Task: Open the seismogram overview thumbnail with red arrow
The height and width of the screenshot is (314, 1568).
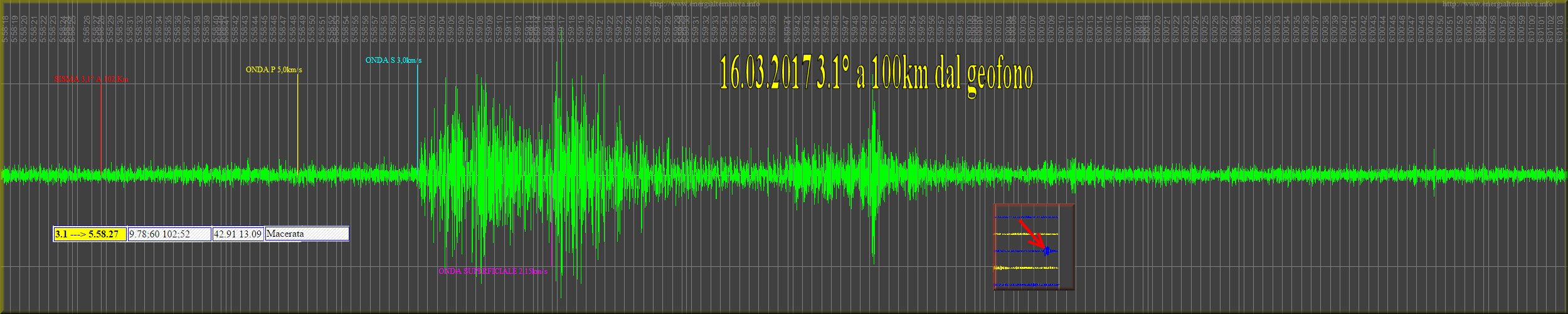Action: click(1034, 247)
